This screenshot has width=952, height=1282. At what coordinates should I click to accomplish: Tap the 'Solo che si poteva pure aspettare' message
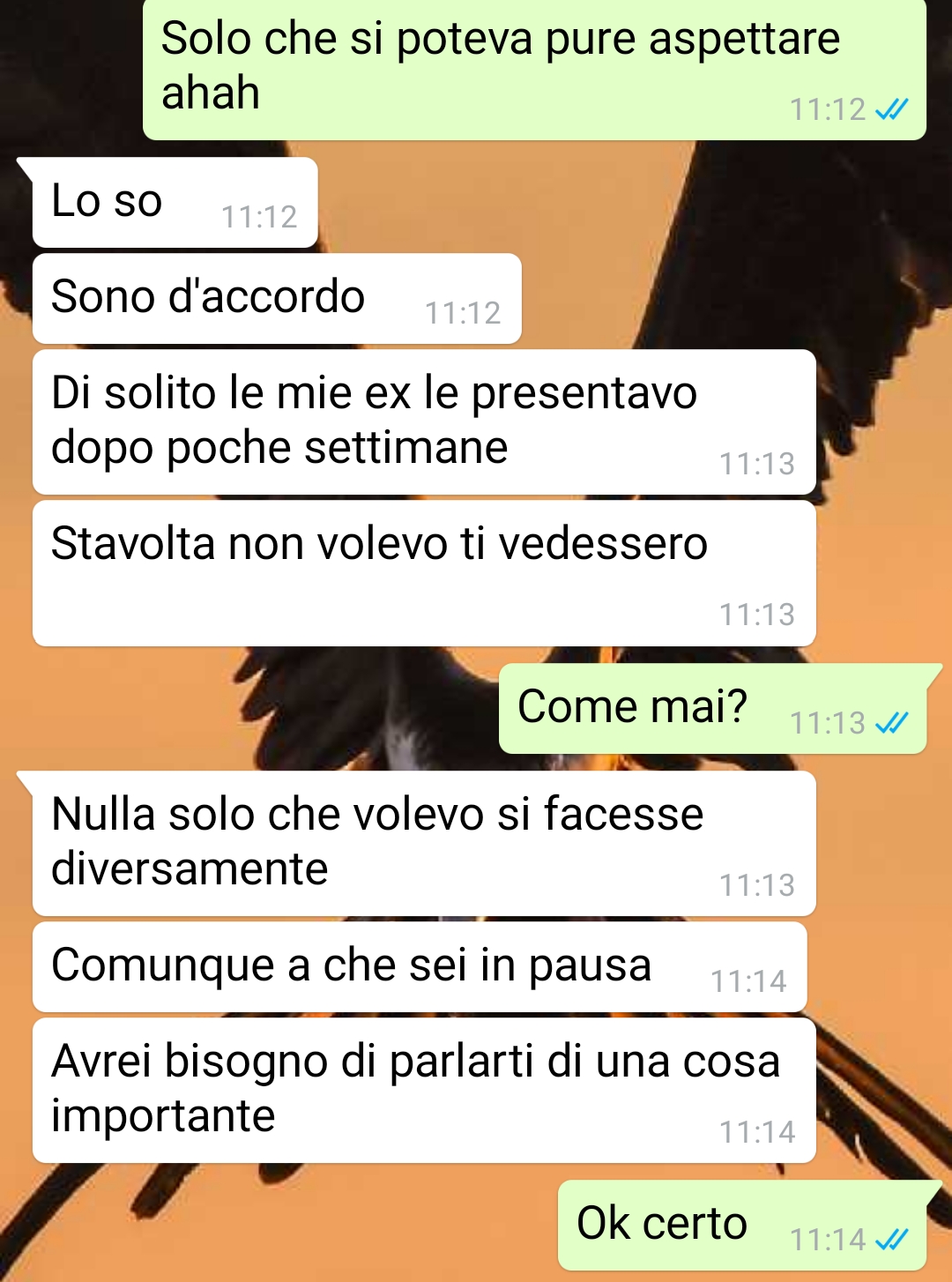534,70
